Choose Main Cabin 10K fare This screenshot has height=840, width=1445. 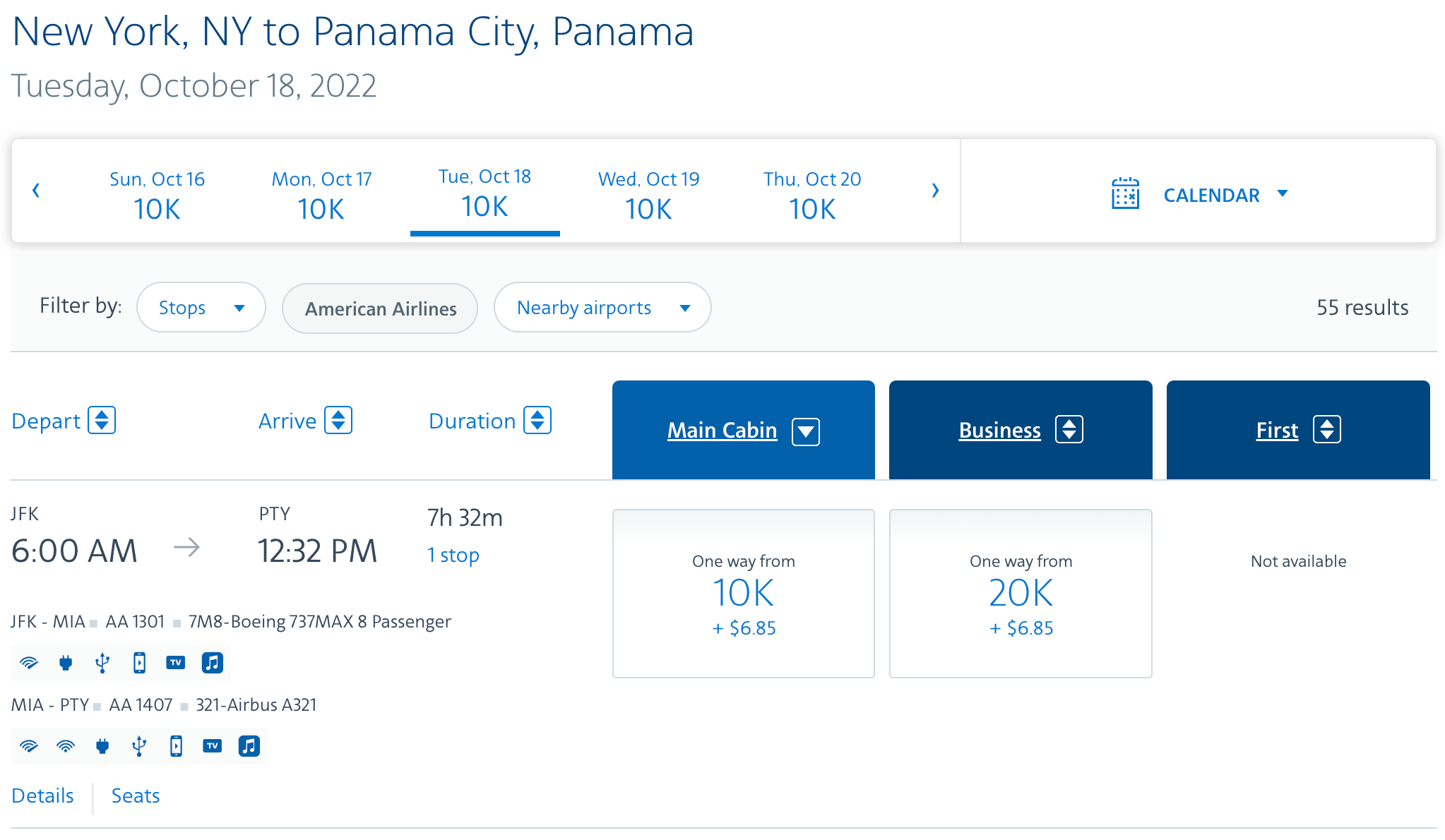tap(744, 594)
